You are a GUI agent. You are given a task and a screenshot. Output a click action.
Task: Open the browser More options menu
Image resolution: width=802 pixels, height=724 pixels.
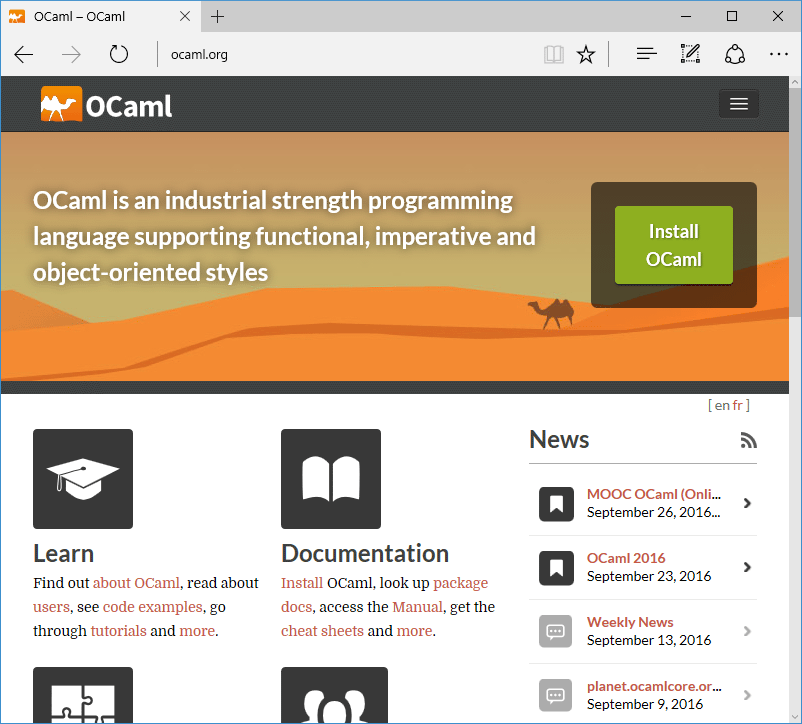point(779,54)
